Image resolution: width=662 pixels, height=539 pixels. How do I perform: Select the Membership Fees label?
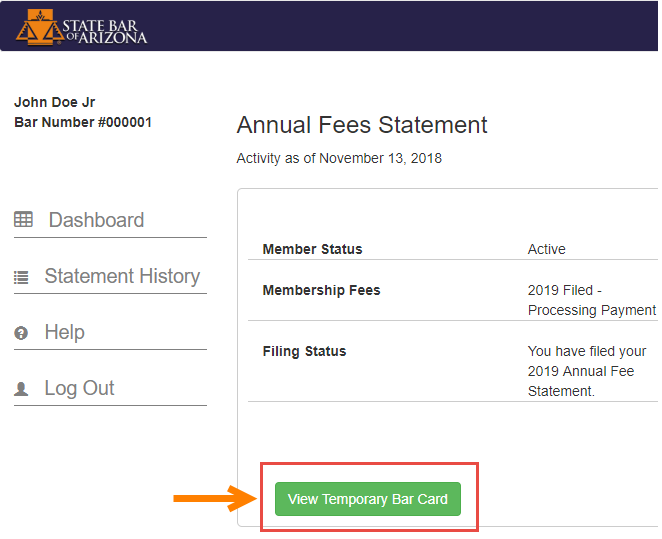[x=321, y=290]
